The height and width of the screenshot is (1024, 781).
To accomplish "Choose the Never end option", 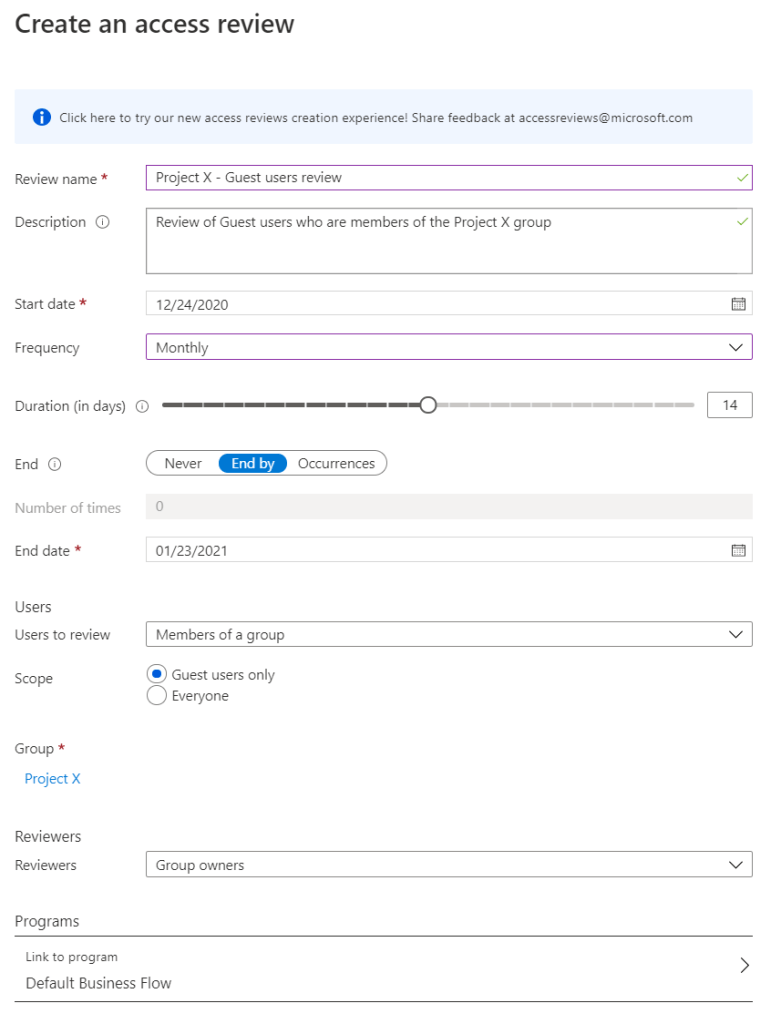I will point(183,463).
